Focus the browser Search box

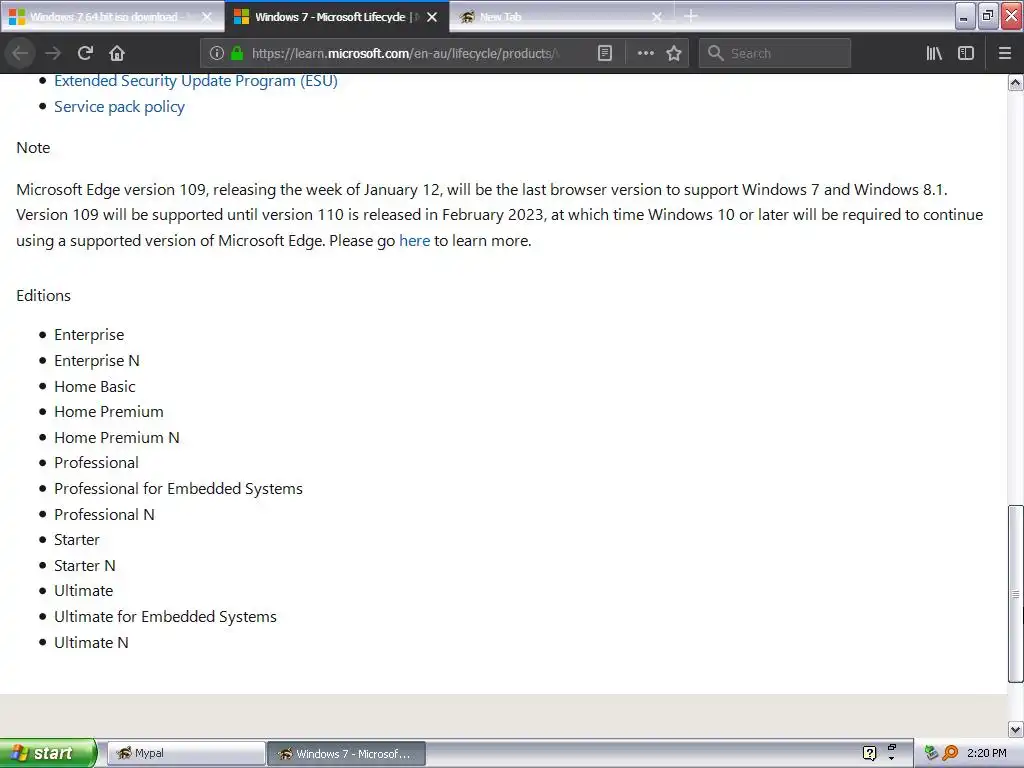tap(775, 54)
